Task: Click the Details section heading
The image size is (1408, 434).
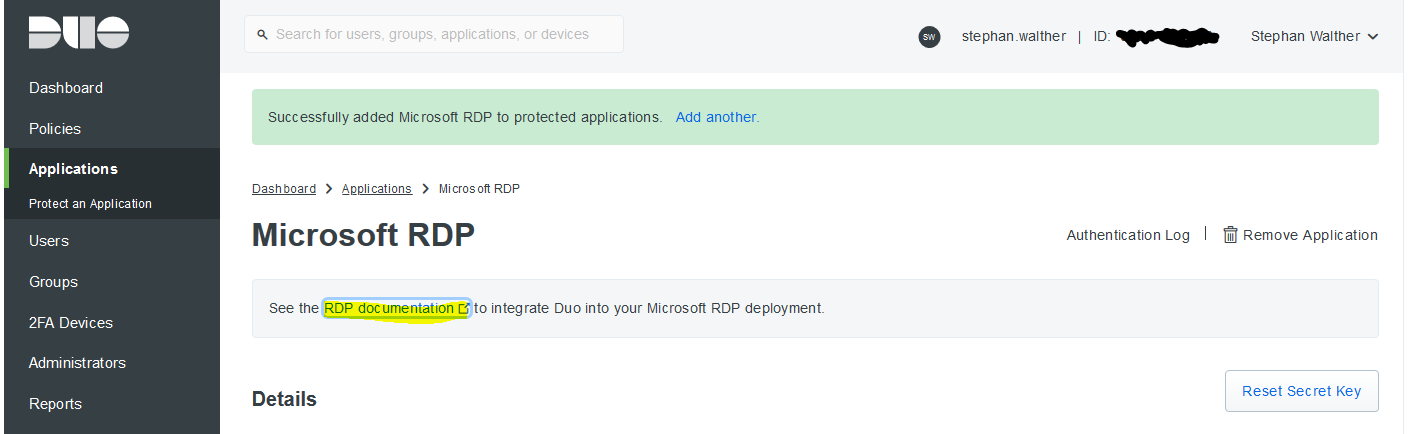Action: coord(284,399)
